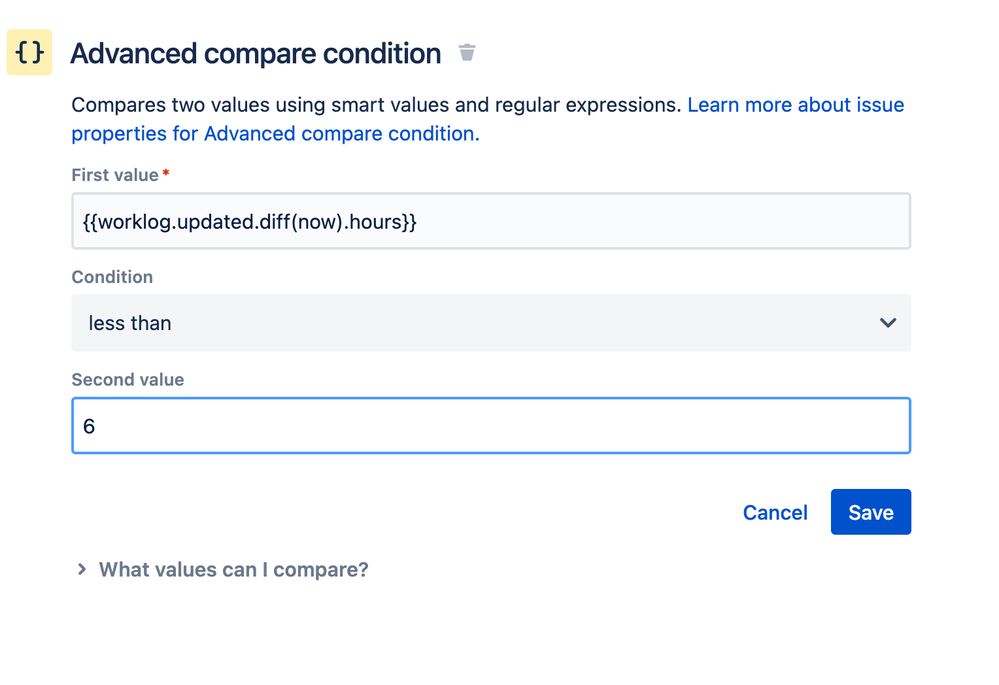Click the curly braces condition icon
Viewport: 999px width, 685px height.
[x=29, y=52]
